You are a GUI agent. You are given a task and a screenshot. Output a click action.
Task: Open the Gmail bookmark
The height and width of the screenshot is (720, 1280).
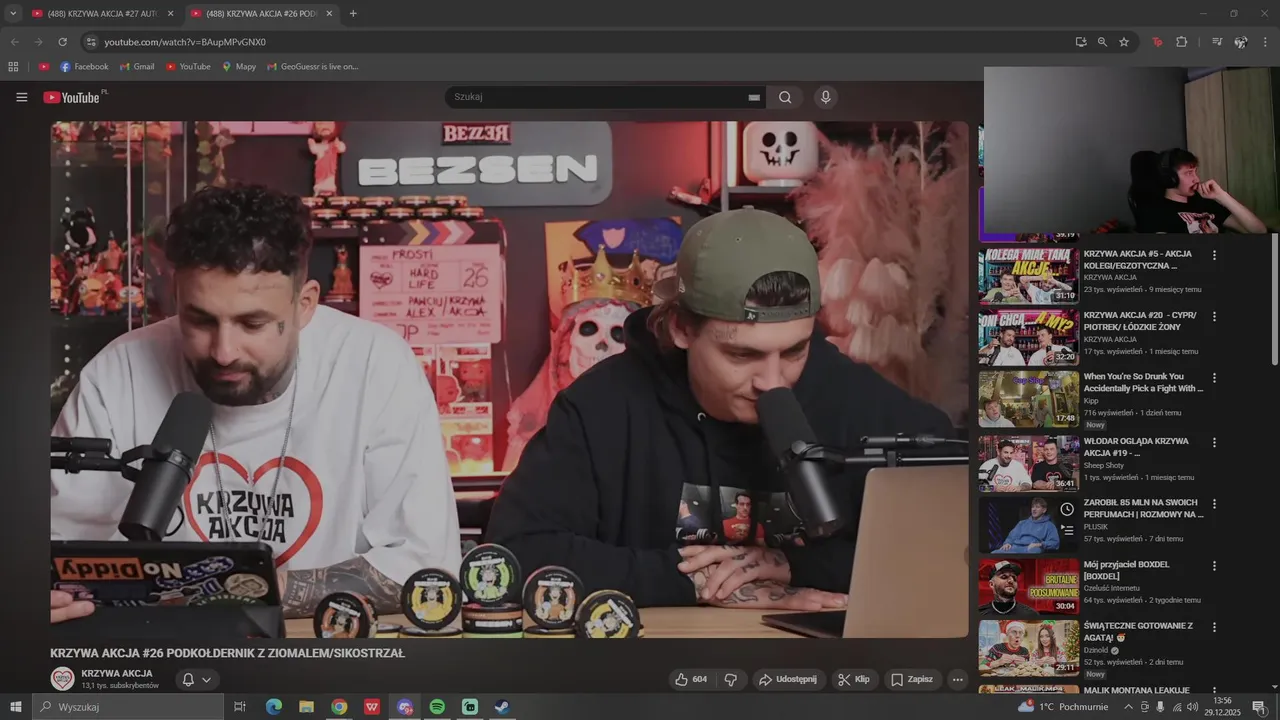click(137, 67)
